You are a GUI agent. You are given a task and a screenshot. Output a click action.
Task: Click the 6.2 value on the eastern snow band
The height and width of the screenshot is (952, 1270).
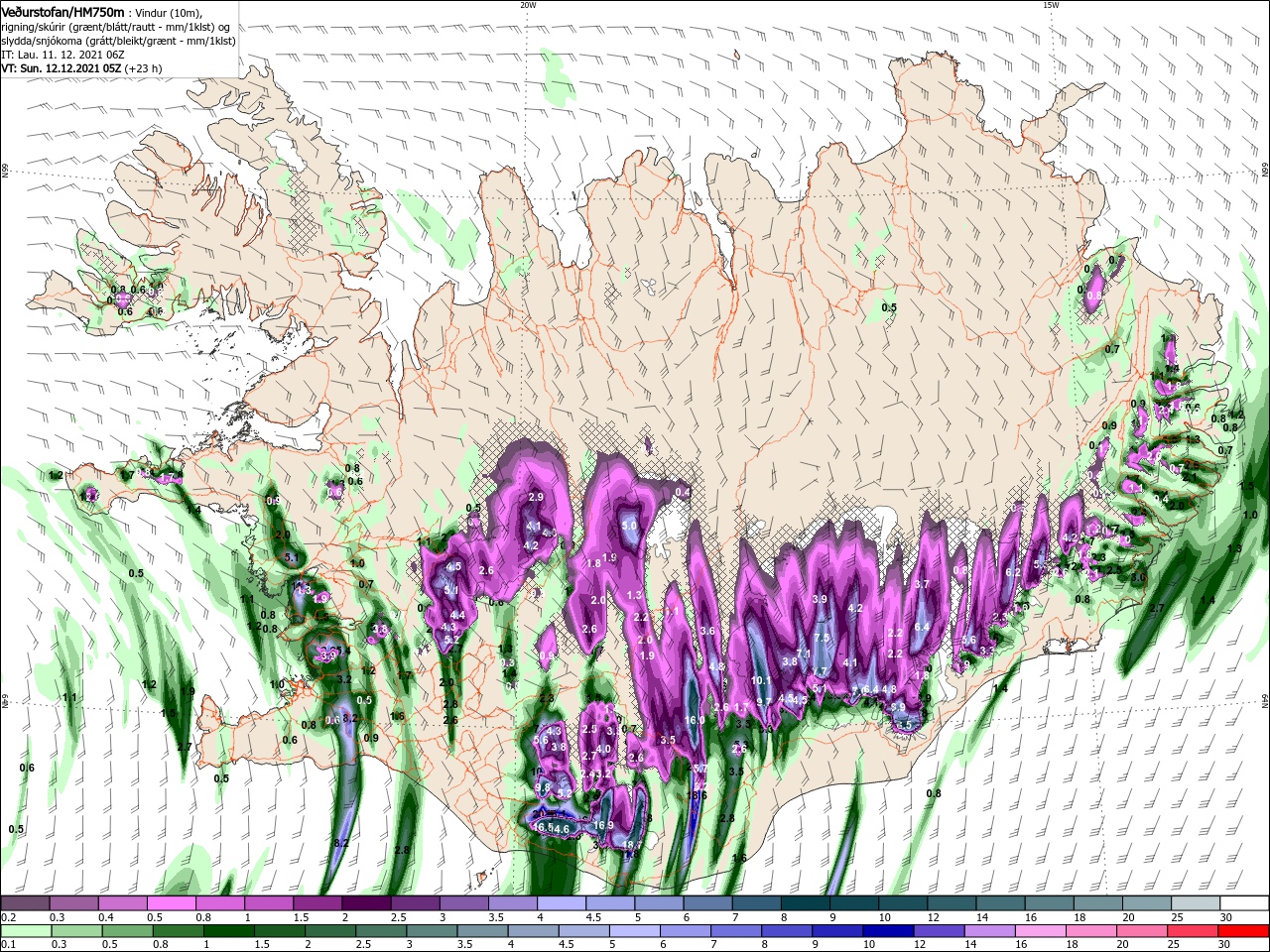(1013, 572)
